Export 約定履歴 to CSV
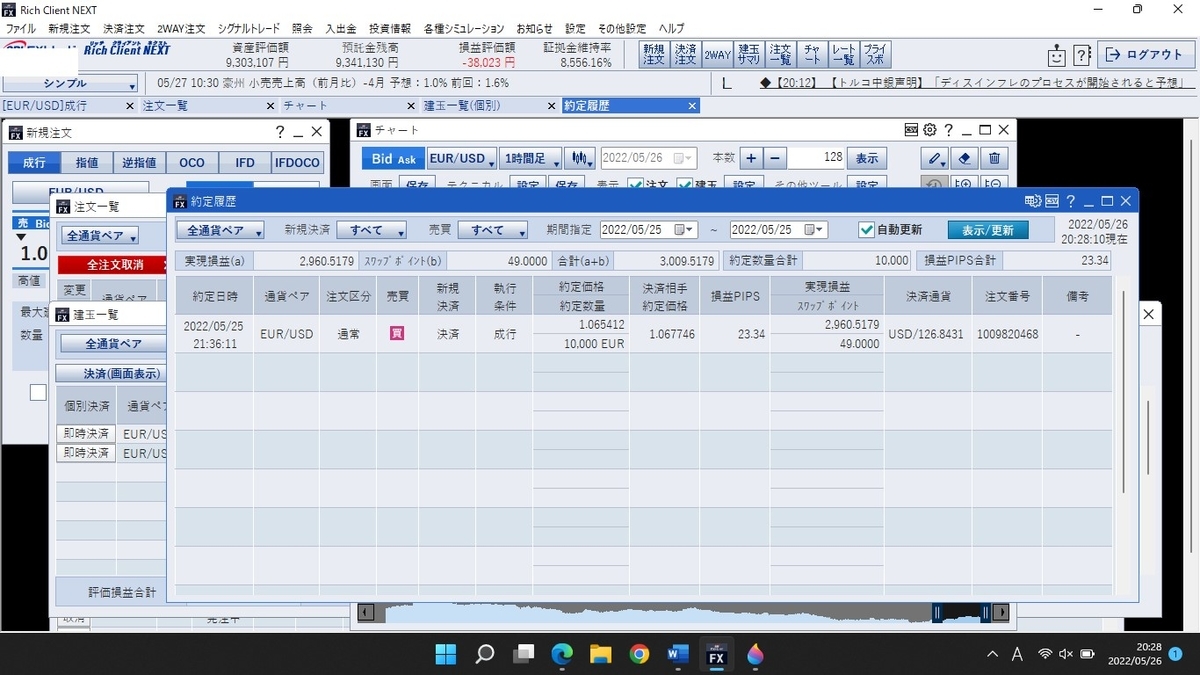 point(1051,201)
